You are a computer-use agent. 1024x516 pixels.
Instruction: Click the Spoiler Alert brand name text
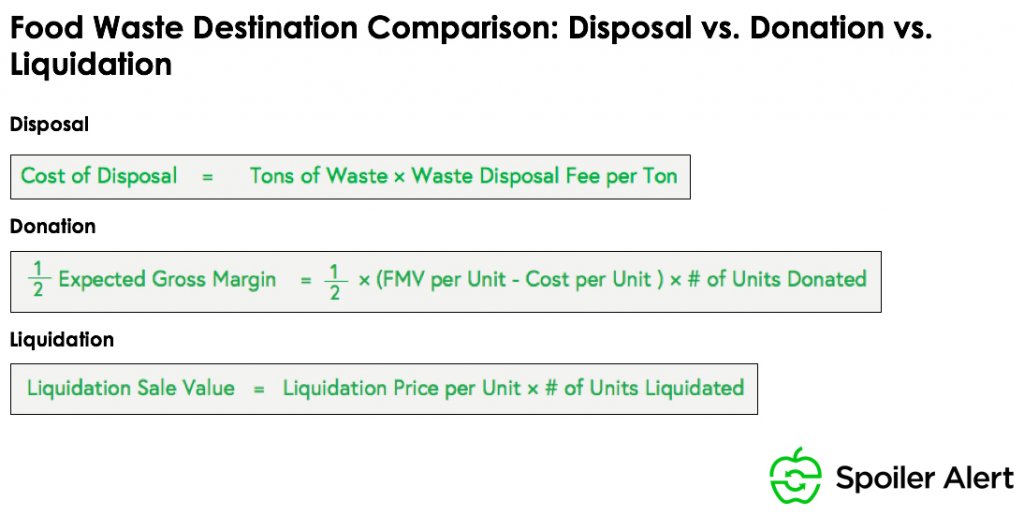click(924, 478)
